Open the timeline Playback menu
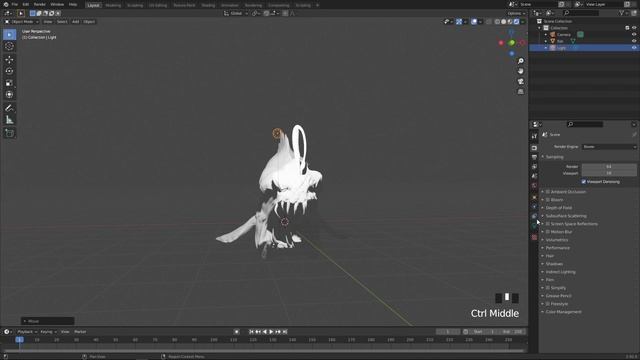Viewport: 640px width, 360px height. (x=27, y=332)
